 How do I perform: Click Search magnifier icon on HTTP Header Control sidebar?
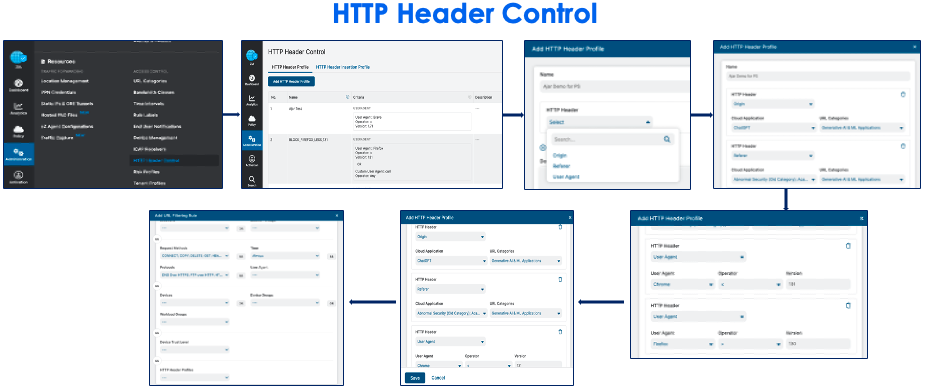pyautogui.click(x=252, y=179)
